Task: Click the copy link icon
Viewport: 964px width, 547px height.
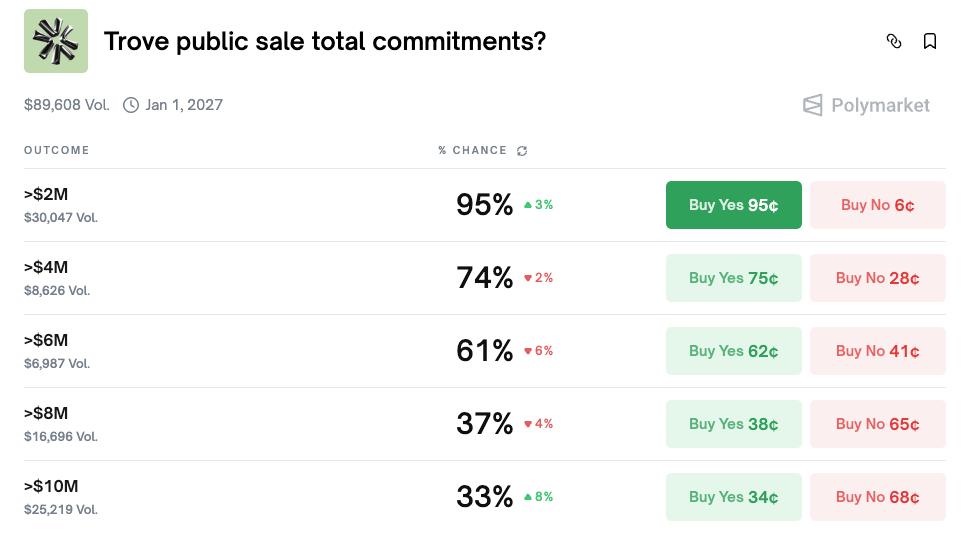Action: [894, 41]
